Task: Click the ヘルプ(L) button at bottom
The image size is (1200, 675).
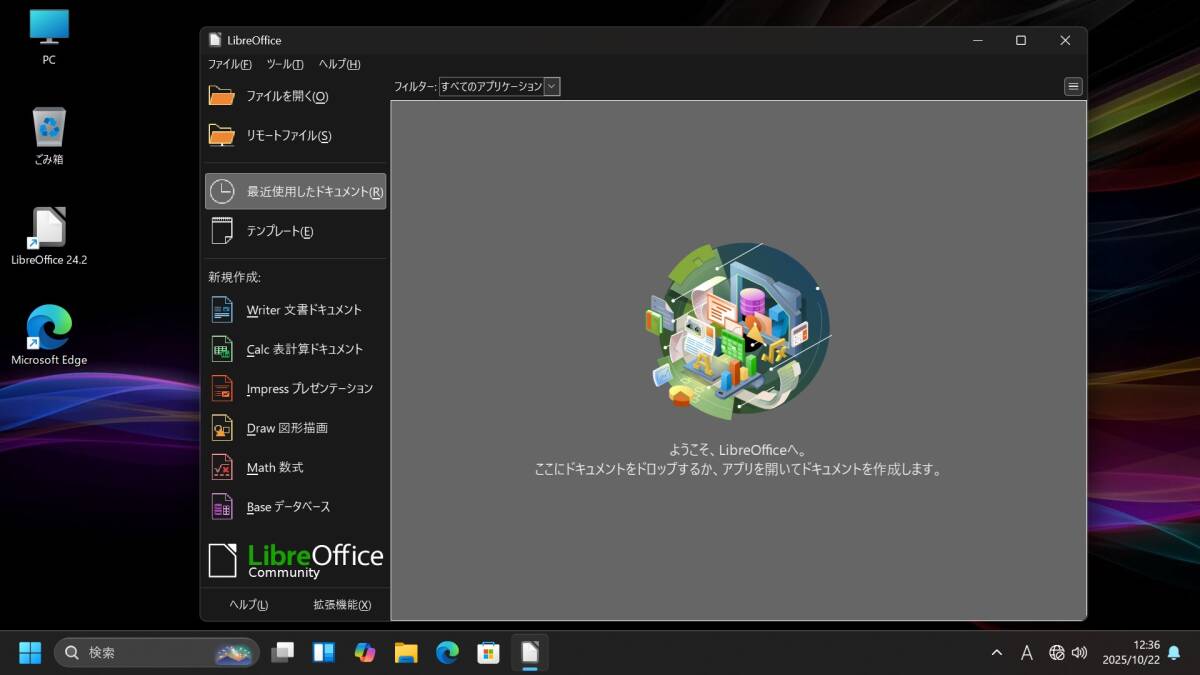Action: [249, 605]
